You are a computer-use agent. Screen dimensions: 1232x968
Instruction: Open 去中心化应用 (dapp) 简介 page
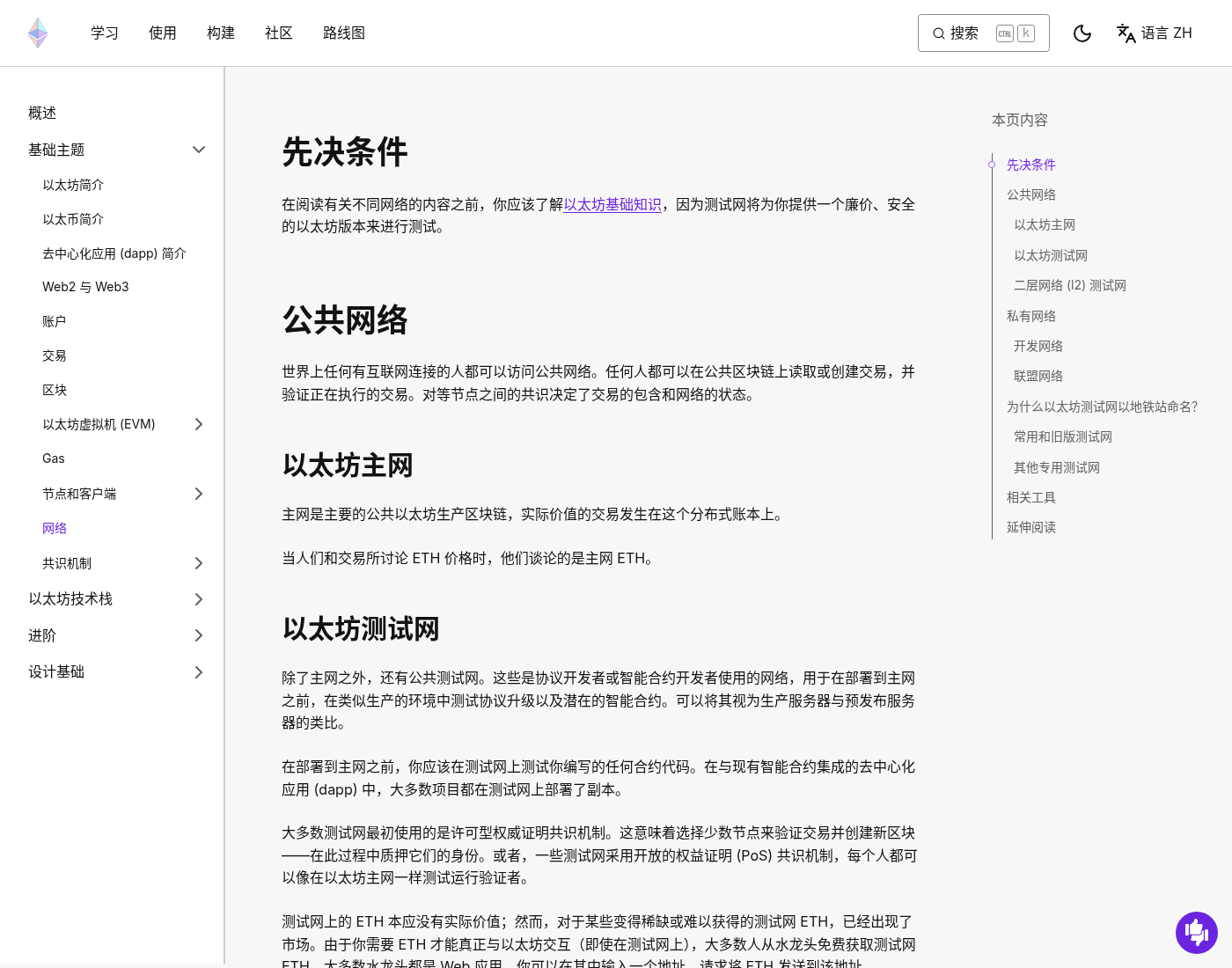[x=114, y=253]
